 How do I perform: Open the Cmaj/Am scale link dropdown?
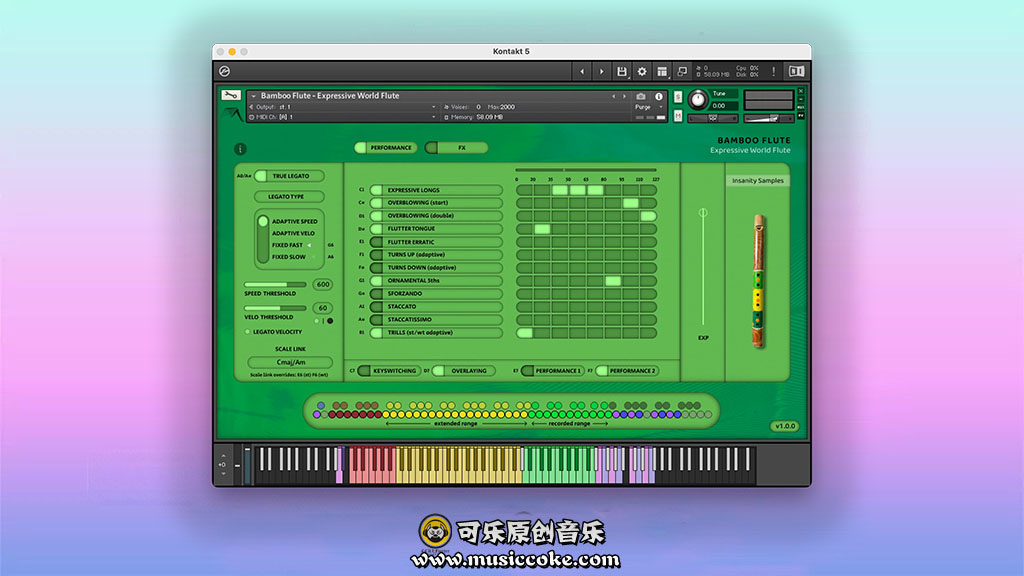pos(290,362)
